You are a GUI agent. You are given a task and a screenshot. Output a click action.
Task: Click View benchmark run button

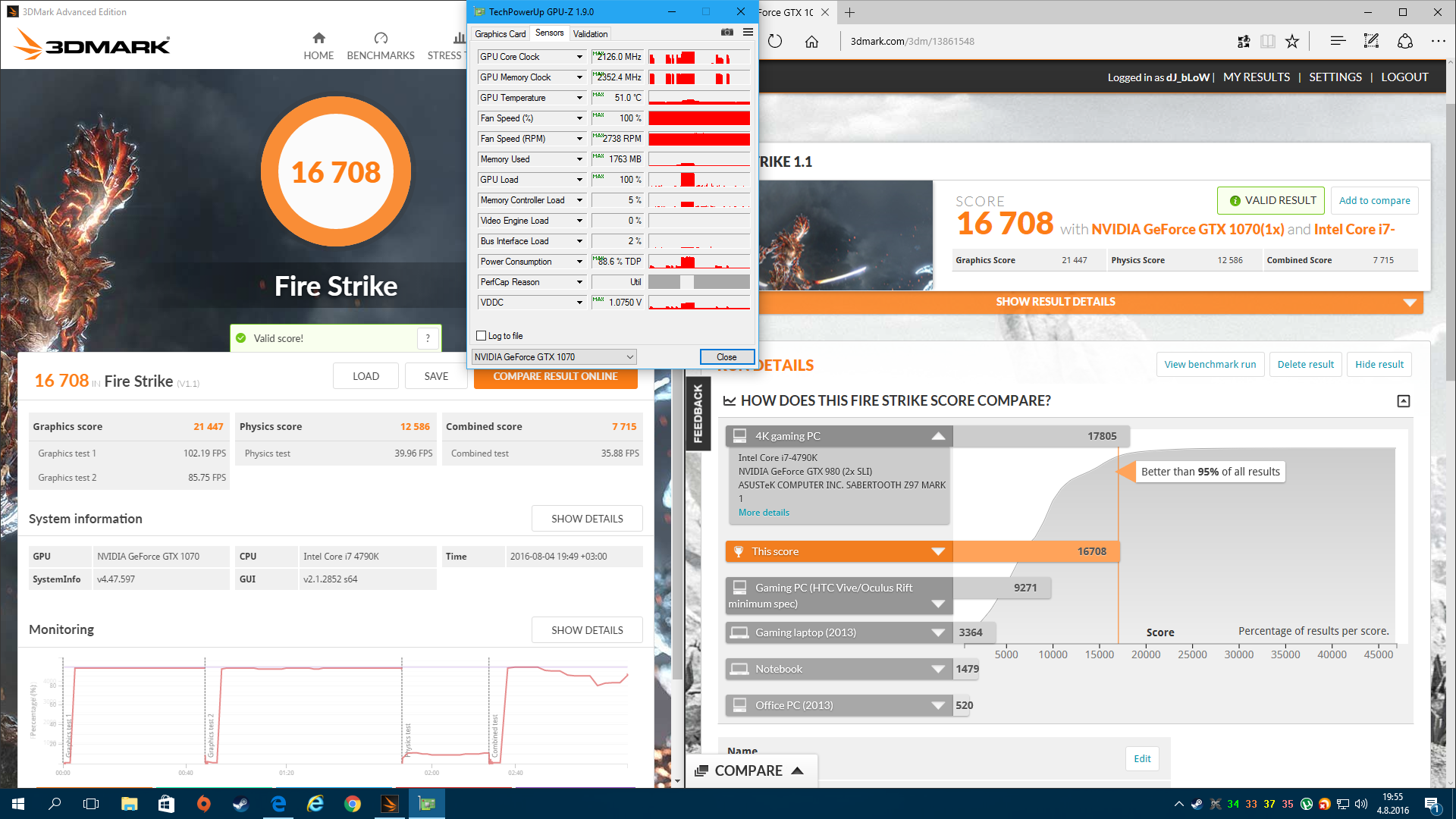[x=1210, y=365]
